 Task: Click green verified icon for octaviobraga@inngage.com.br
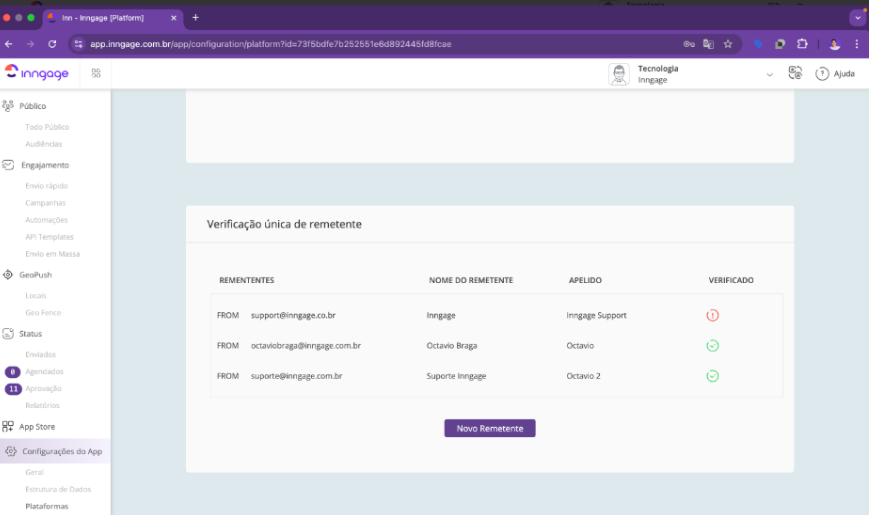tap(712, 346)
